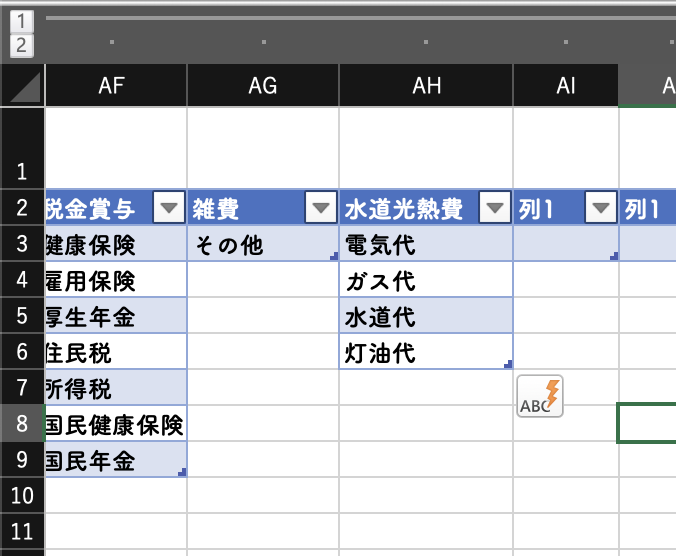Click the 電気代 cell

tap(426, 244)
